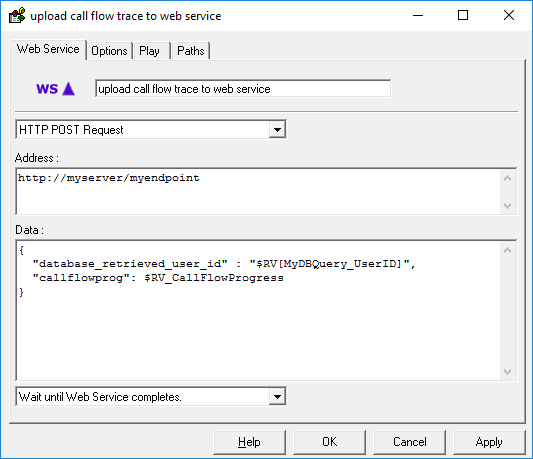Maximize the dialog window
This screenshot has width=533, height=459.
463,15
